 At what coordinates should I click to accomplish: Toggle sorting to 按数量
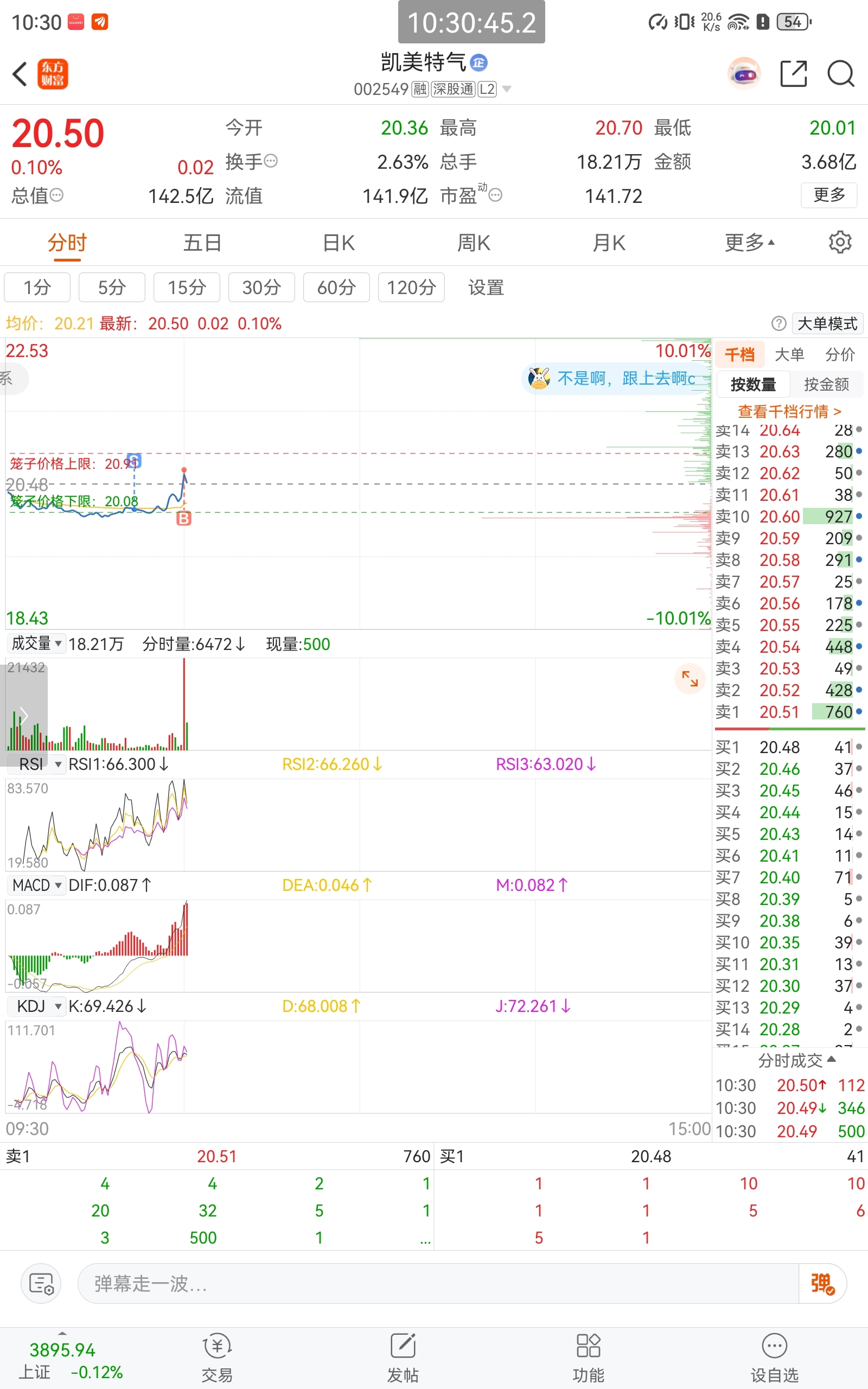click(x=752, y=384)
